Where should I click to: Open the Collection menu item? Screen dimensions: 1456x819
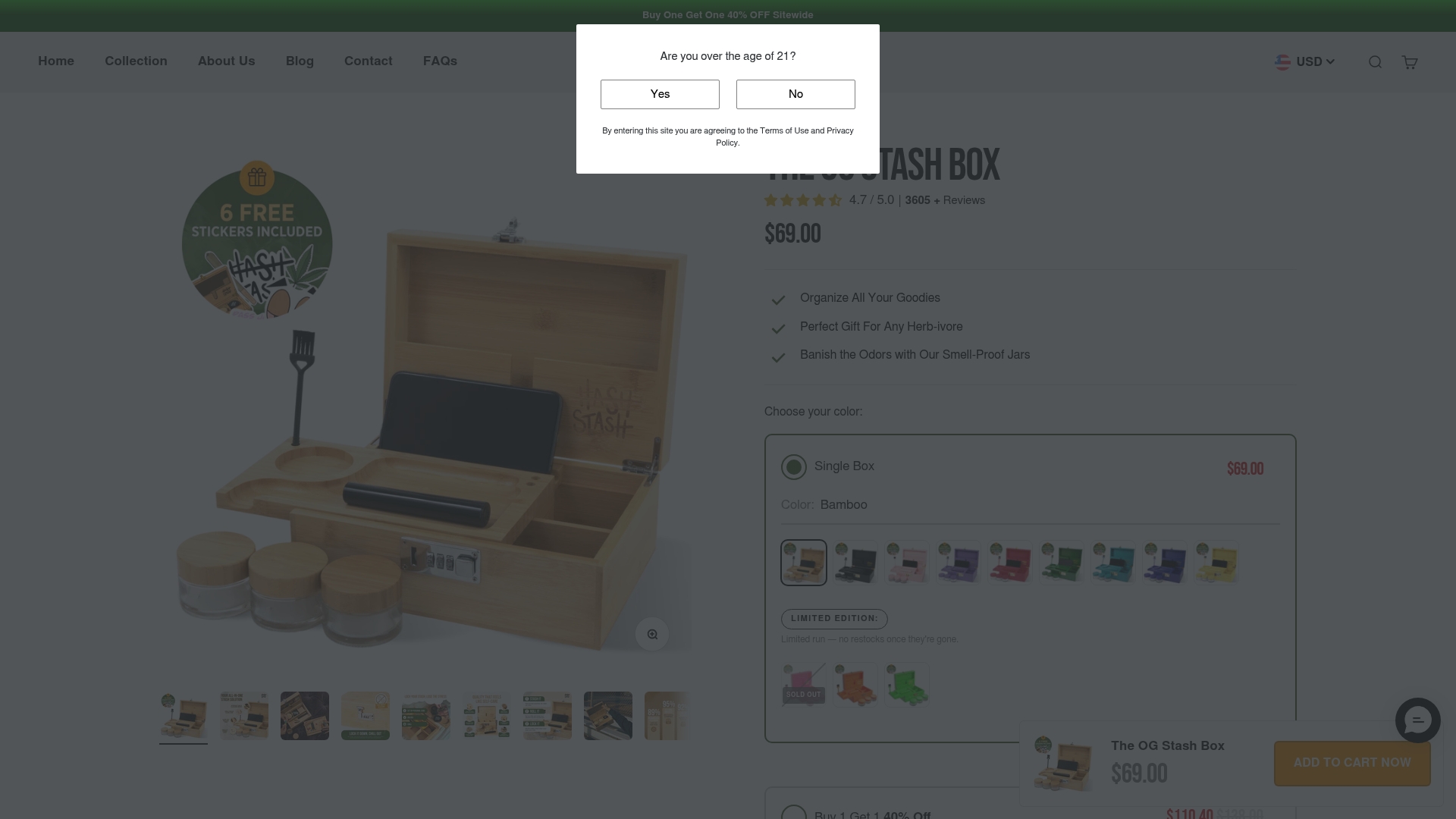pyautogui.click(x=136, y=61)
